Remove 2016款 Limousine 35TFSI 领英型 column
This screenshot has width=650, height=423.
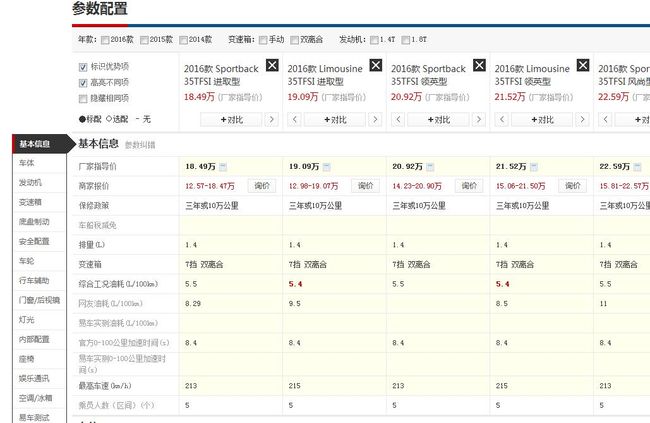583,65
